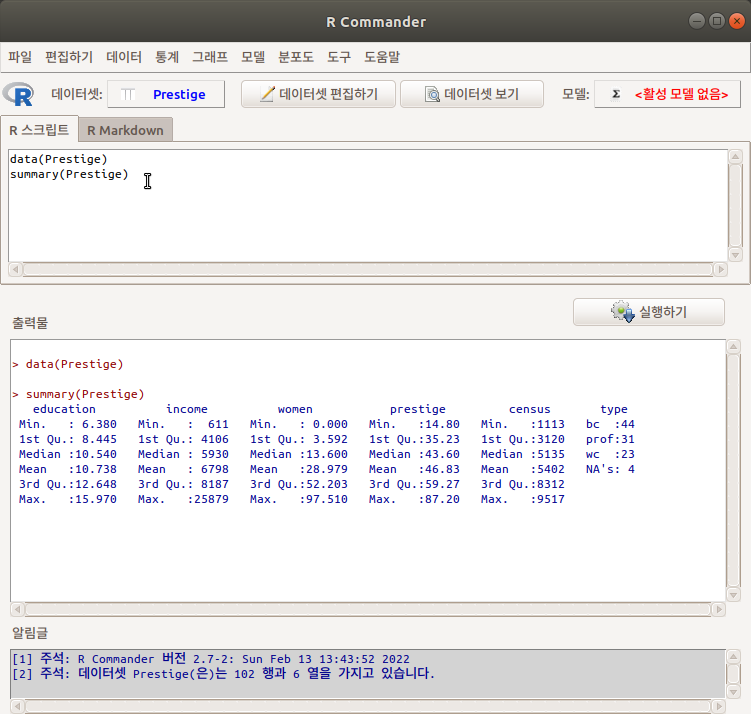Click output pane scroll-right arrow
This screenshot has width=751, height=714.
tap(718, 609)
